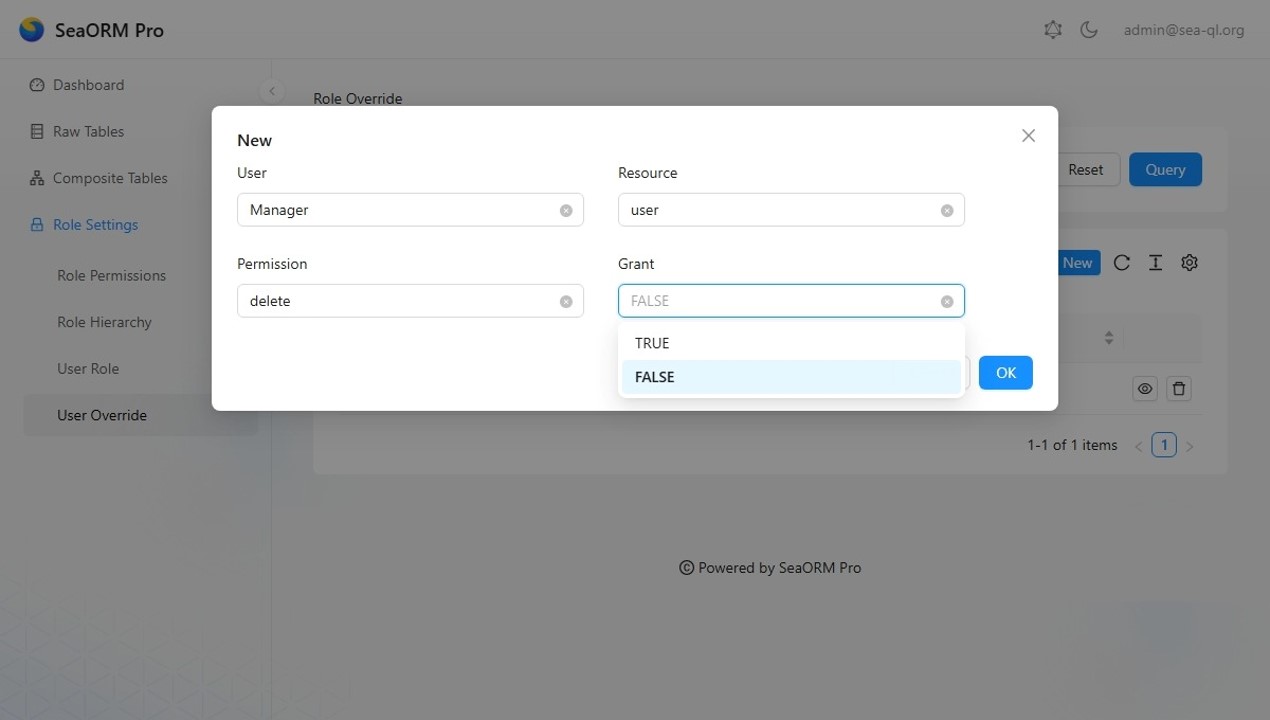Image resolution: width=1270 pixels, height=720 pixels.
Task: Clear the User field value Manager
Action: click(566, 211)
